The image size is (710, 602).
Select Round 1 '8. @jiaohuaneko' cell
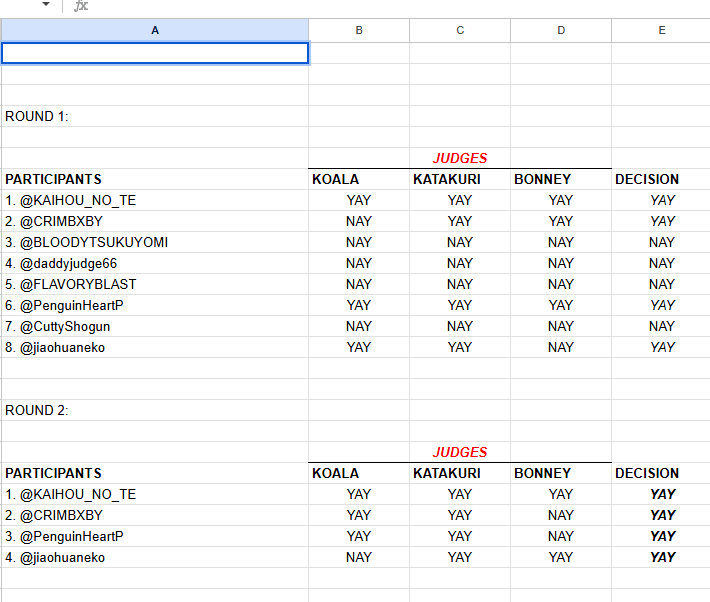155,347
